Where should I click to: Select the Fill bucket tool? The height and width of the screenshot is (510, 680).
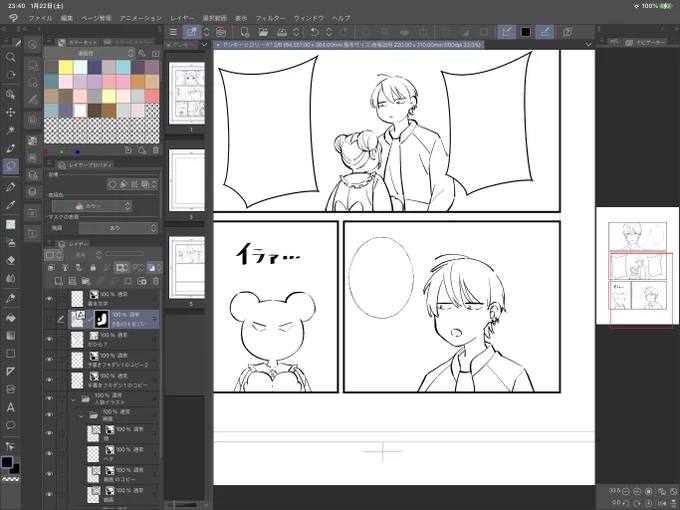click(x=10, y=317)
